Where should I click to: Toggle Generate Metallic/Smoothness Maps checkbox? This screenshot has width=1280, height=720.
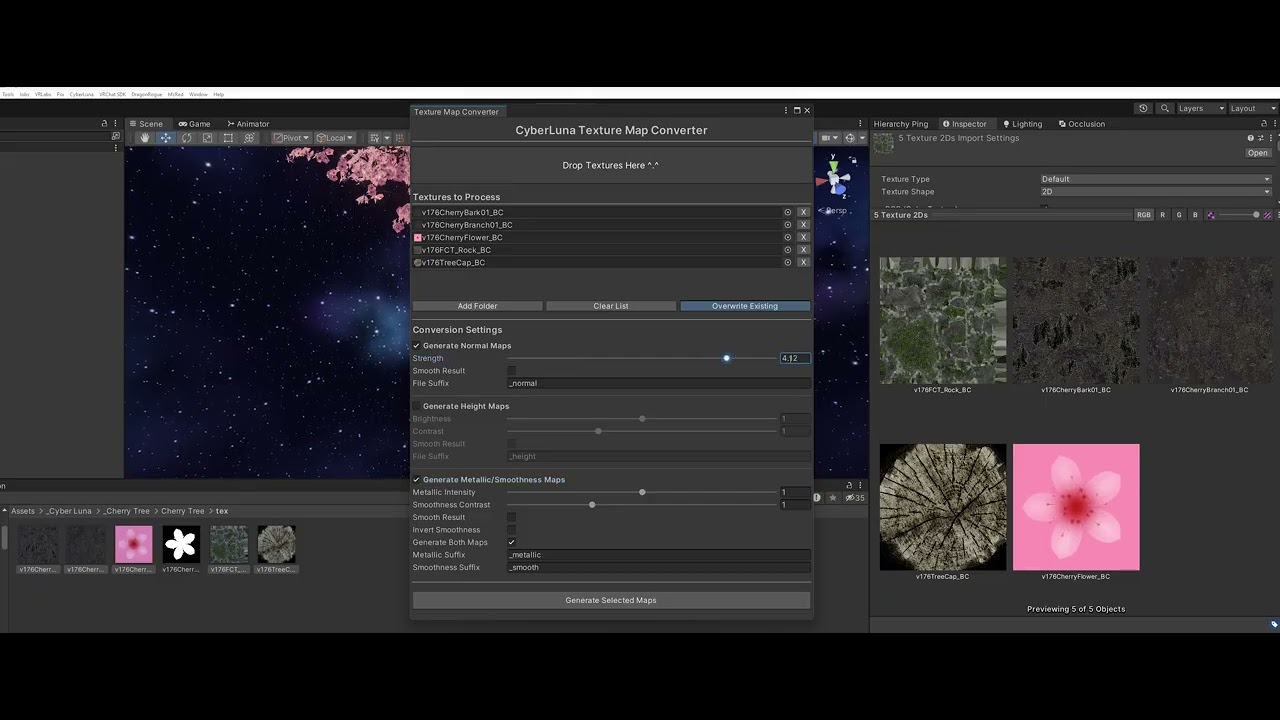pos(417,480)
